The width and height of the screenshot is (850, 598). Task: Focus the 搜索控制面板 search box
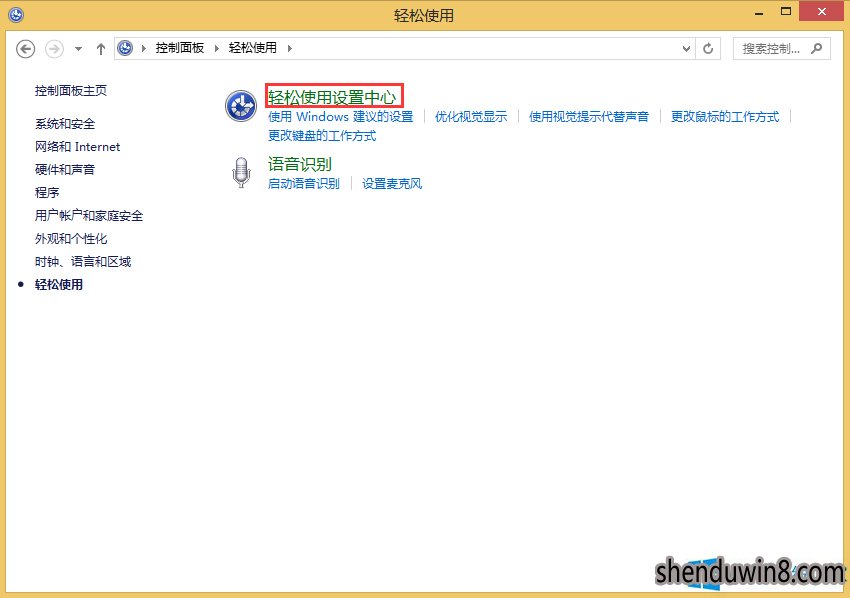coord(781,49)
